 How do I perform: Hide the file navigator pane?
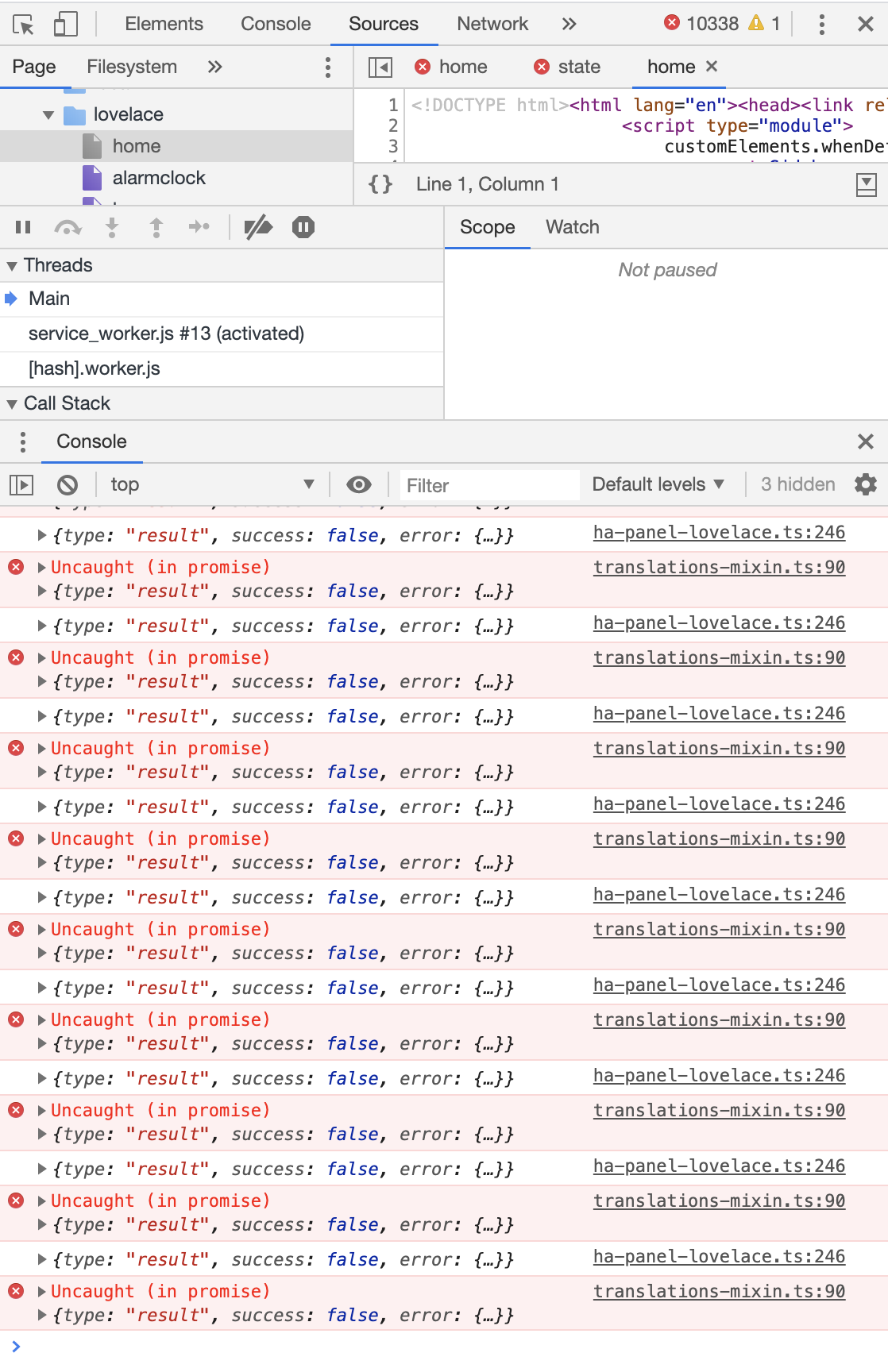coord(380,67)
